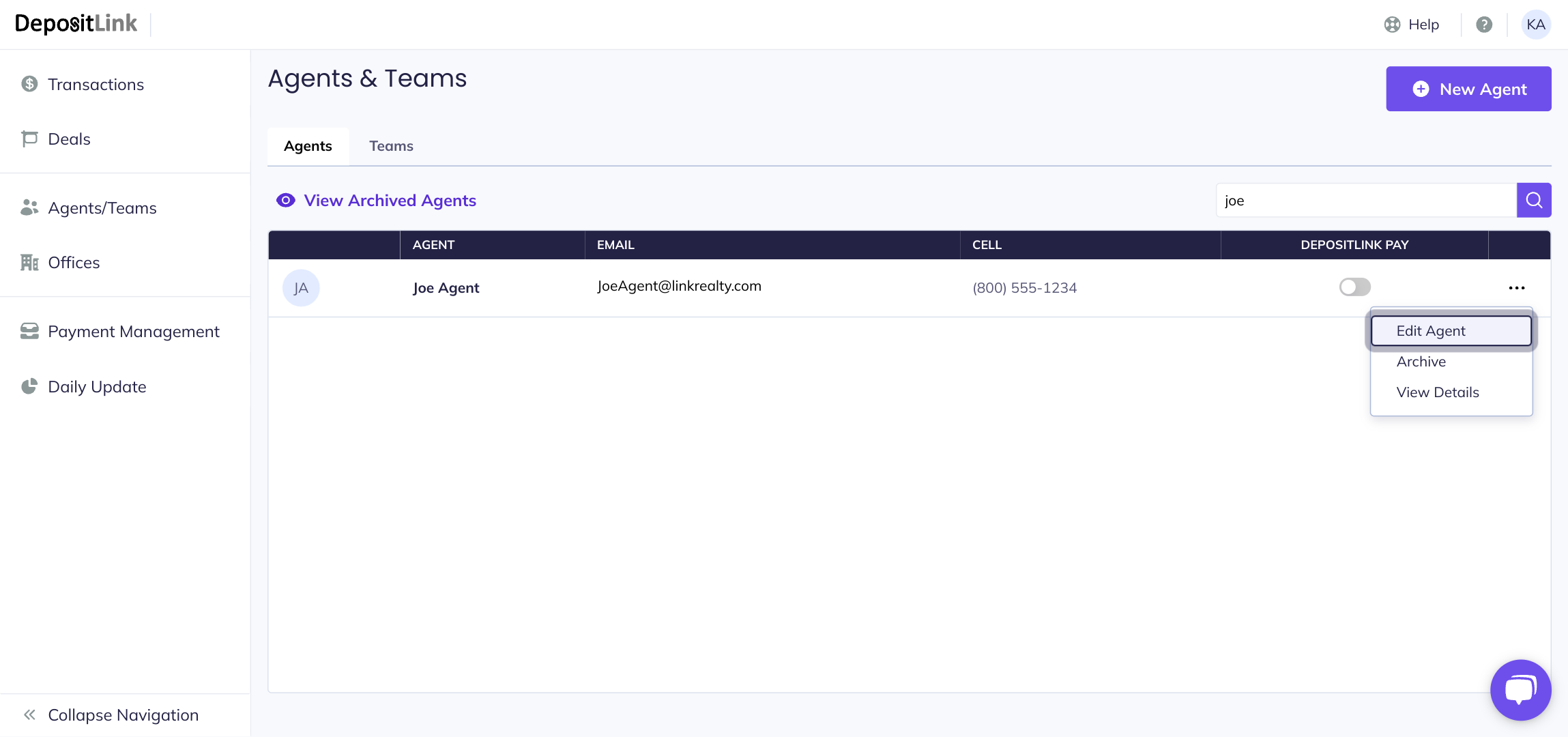Open the KA user avatar menu
Screen dimensions: 1568x737
click(x=1536, y=25)
